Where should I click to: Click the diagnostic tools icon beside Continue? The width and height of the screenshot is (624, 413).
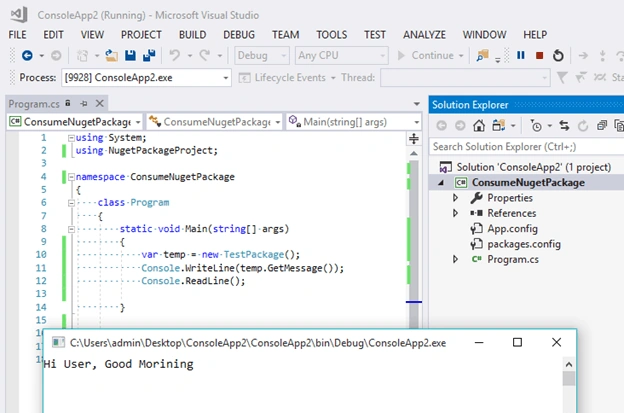[482, 55]
